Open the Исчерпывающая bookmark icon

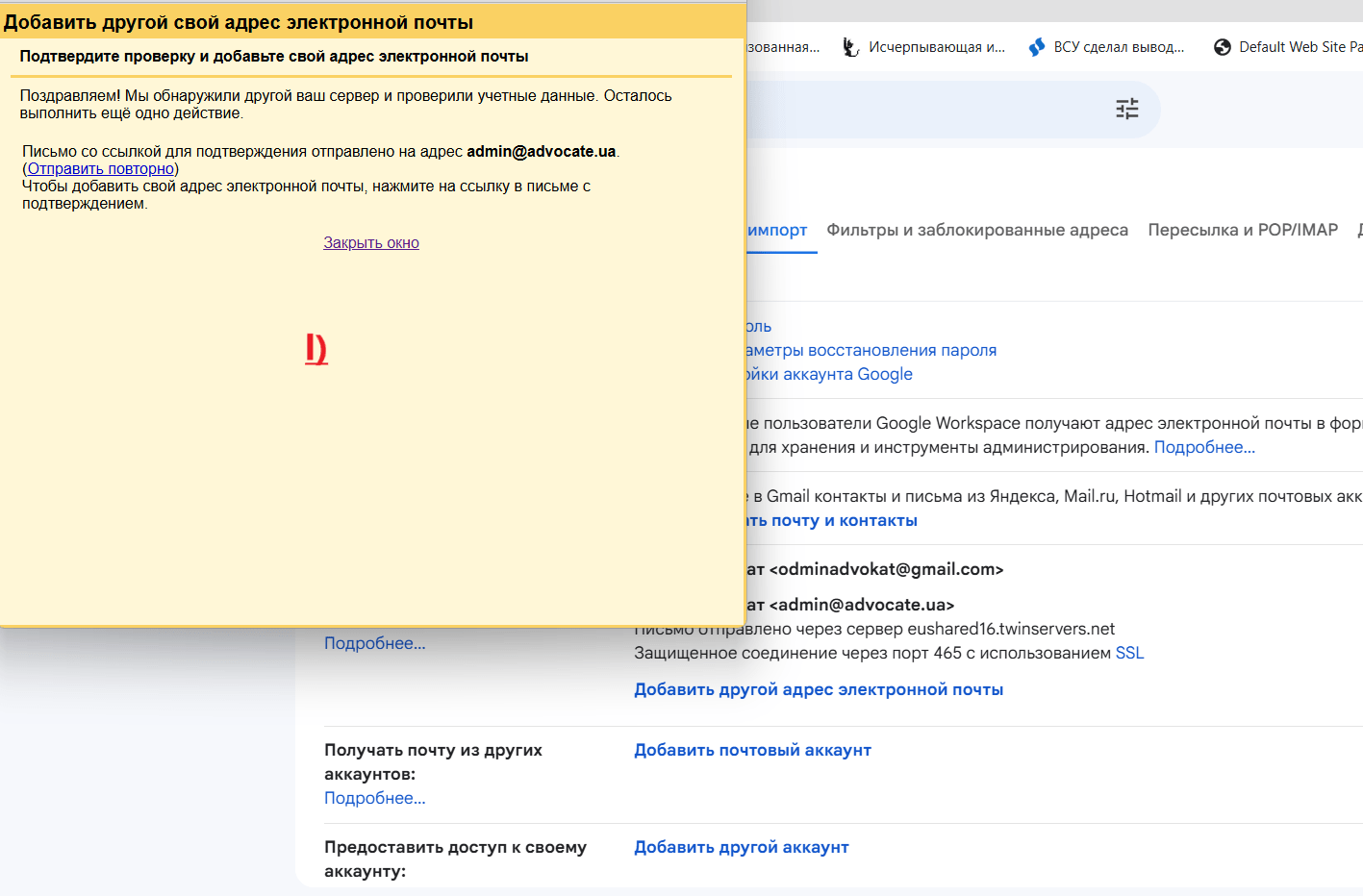click(850, 47)
